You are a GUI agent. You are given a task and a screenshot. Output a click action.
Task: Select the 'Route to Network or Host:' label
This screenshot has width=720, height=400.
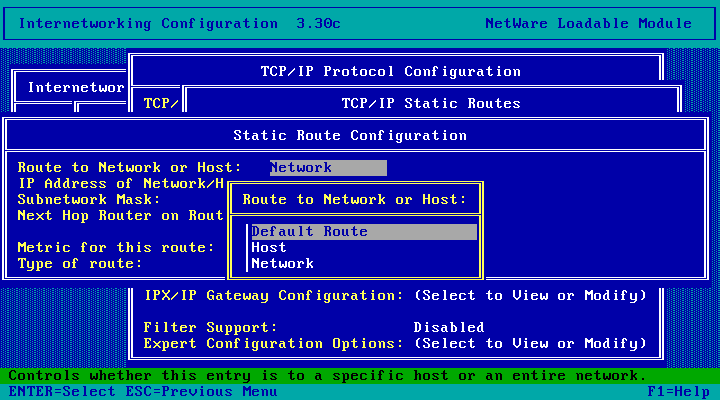point(129,168)
